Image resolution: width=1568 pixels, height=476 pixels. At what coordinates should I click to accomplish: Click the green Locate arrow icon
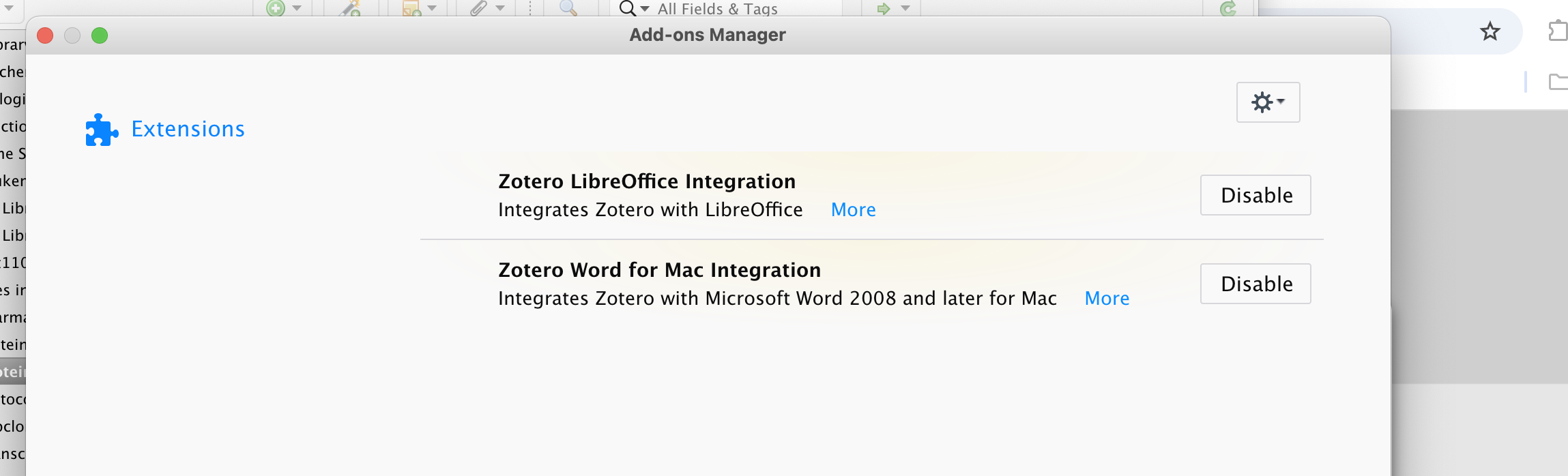(884, 8)
